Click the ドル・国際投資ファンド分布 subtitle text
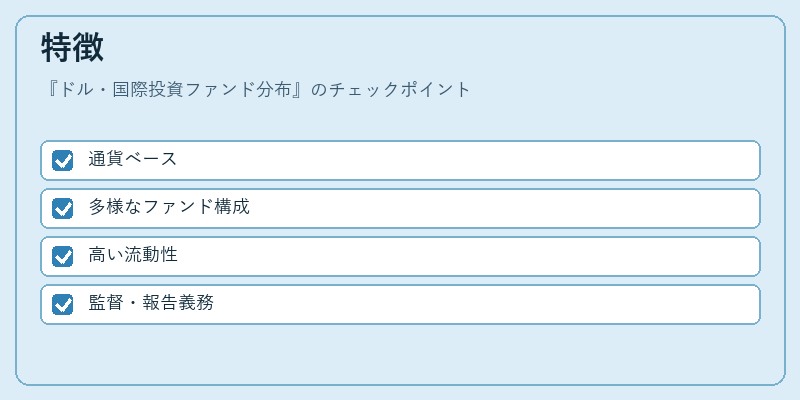 tap(177, 90)
